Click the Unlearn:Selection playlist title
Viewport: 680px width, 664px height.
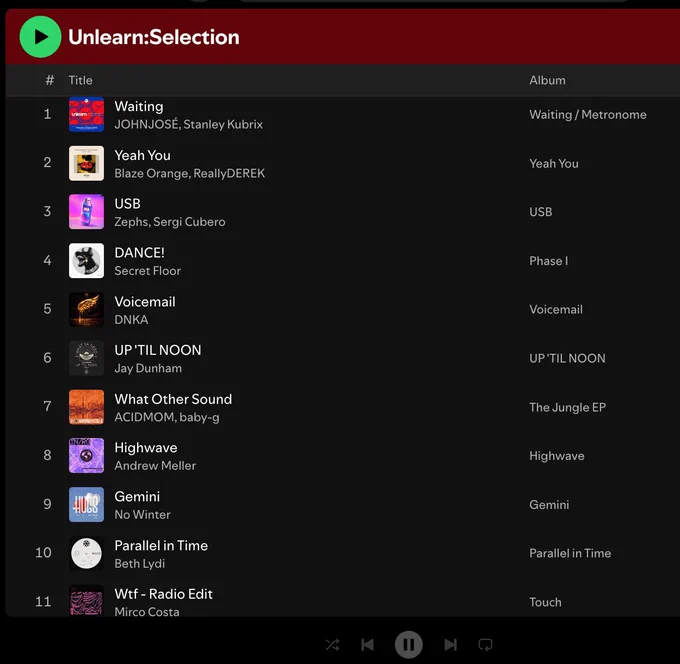point(154,37)
